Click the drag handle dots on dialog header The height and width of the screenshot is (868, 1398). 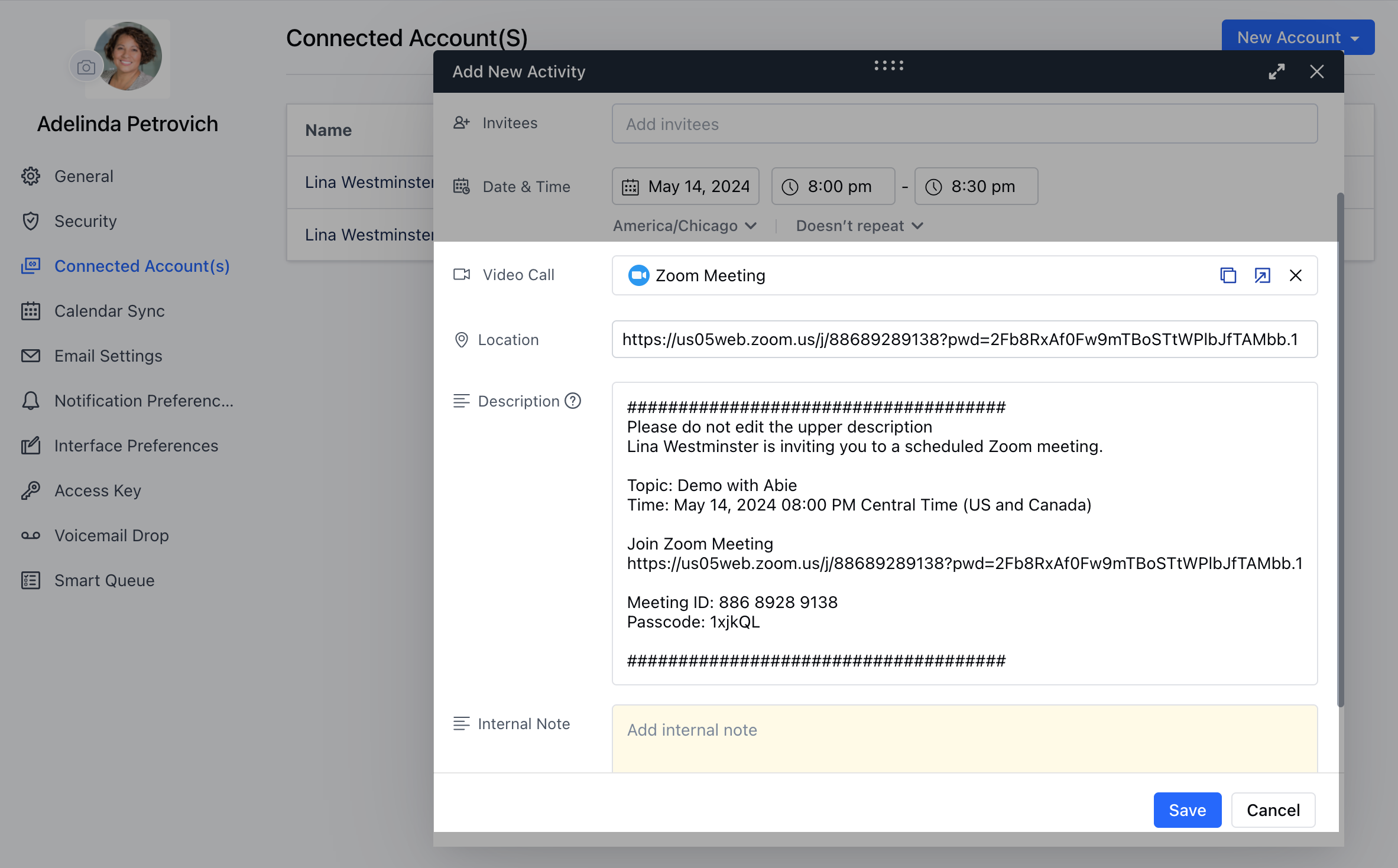tap(888, 66)
